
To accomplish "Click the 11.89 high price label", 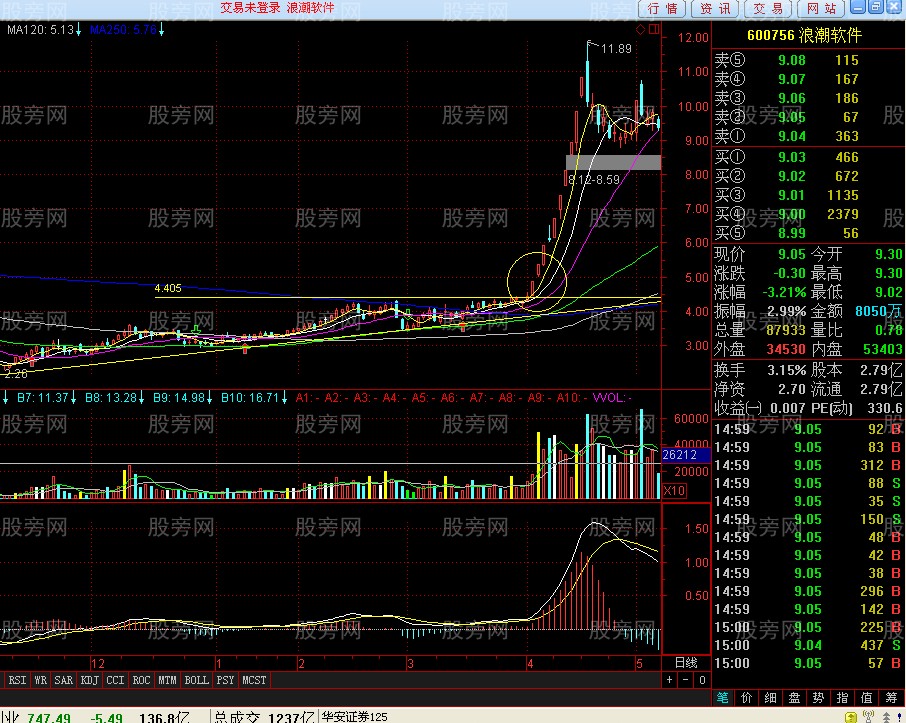I will pos(617,49).
